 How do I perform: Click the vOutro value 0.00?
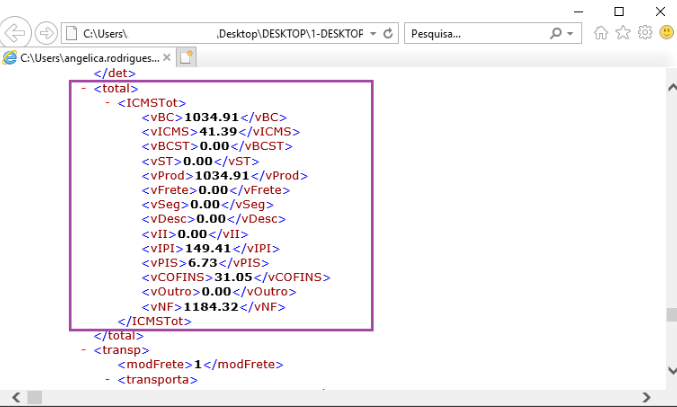coord(216,292)
